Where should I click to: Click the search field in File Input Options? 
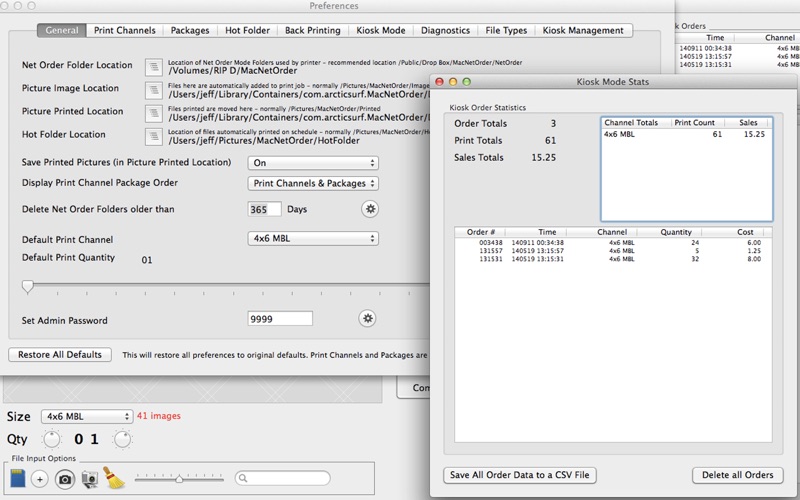tap(282, 478)
